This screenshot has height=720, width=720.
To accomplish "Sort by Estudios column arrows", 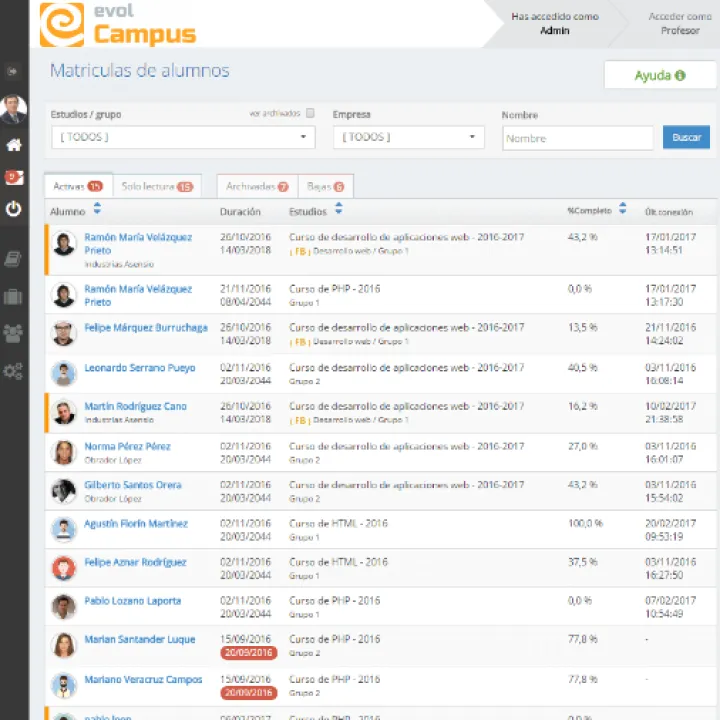I will [339, 210].
